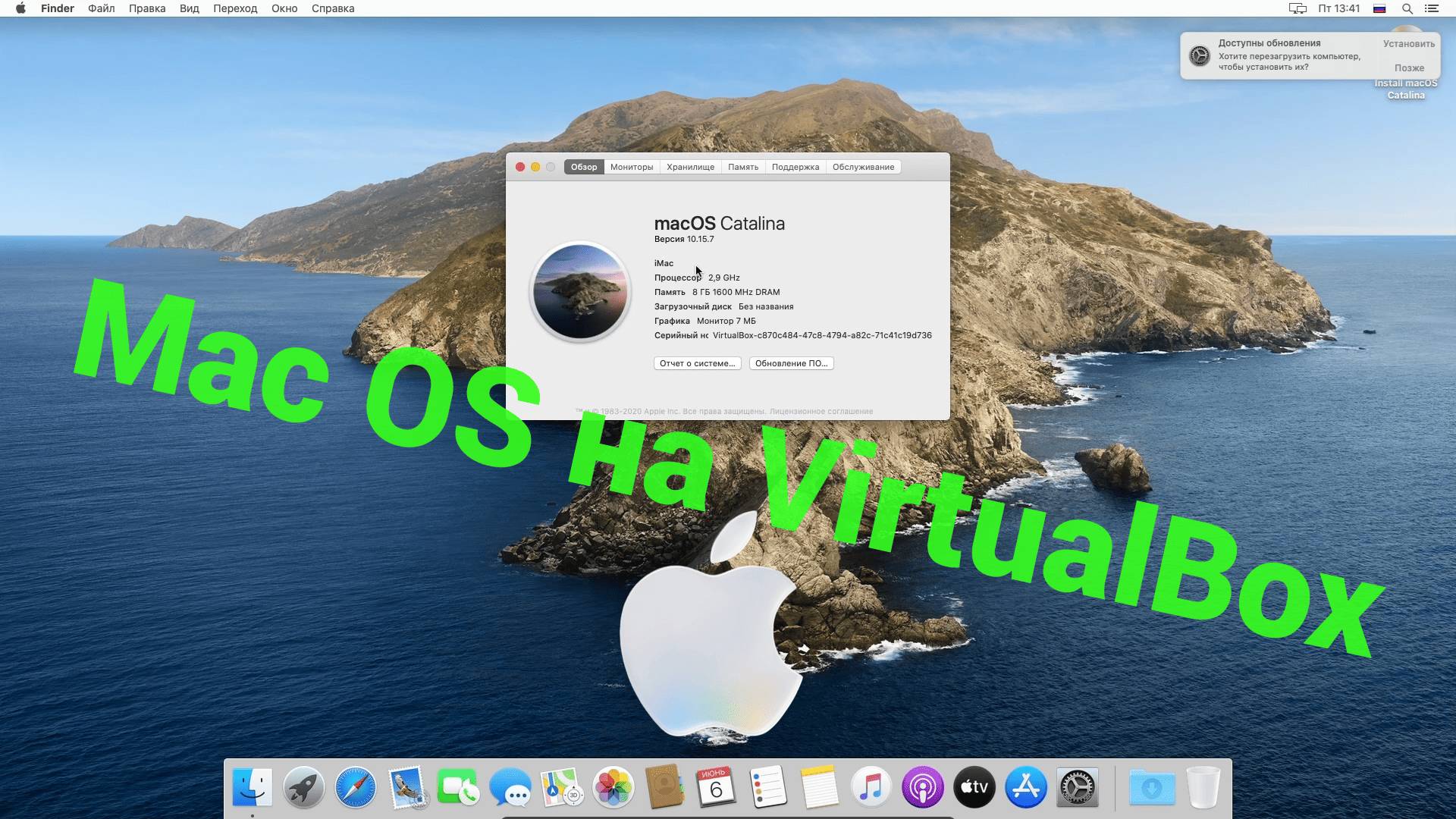The height and width of the screenshot is (819, 1456).
Task: Open the Maps app
Action: [562, 788]
